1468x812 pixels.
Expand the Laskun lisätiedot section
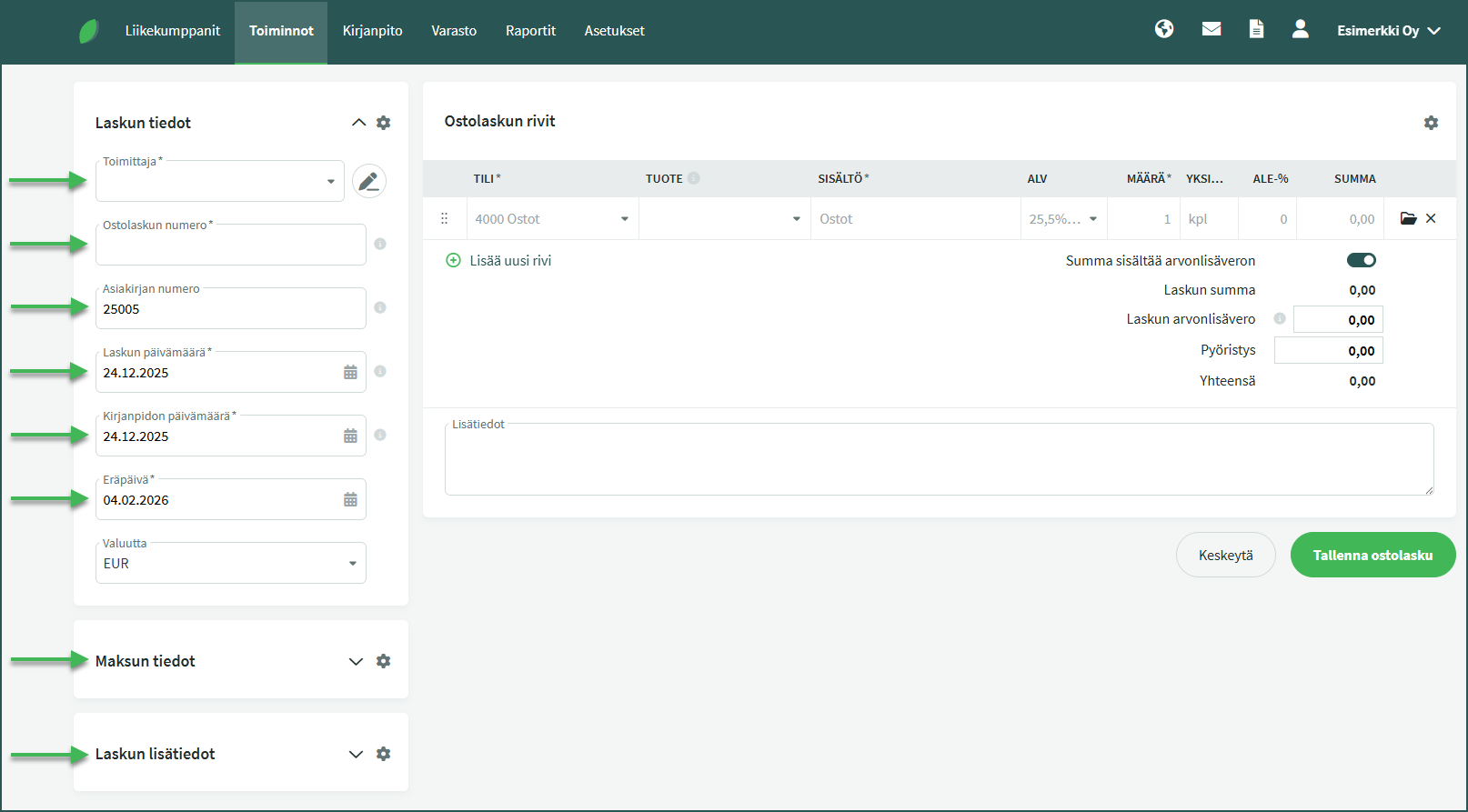[x=356, y=754]
